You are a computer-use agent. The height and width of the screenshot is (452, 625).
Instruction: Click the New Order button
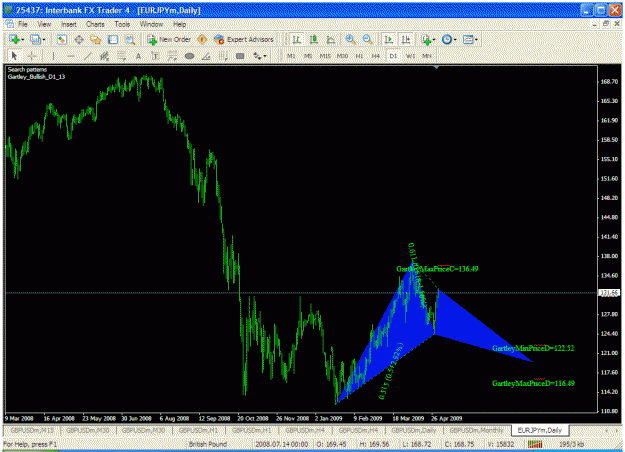(169, 39)
